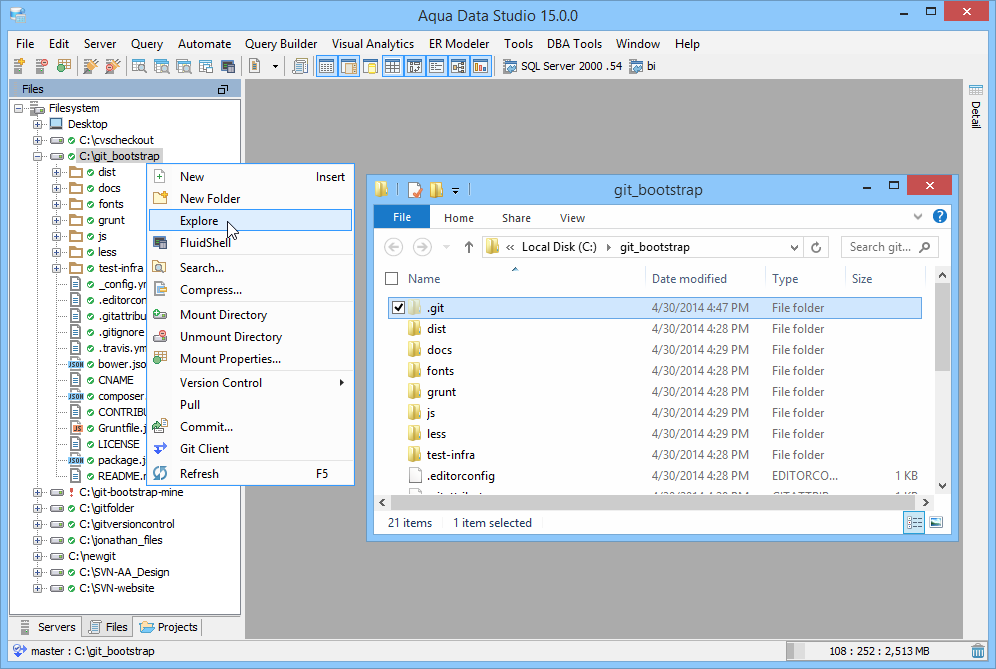Collapse the Filesystem tree node

tap(18, 108)
